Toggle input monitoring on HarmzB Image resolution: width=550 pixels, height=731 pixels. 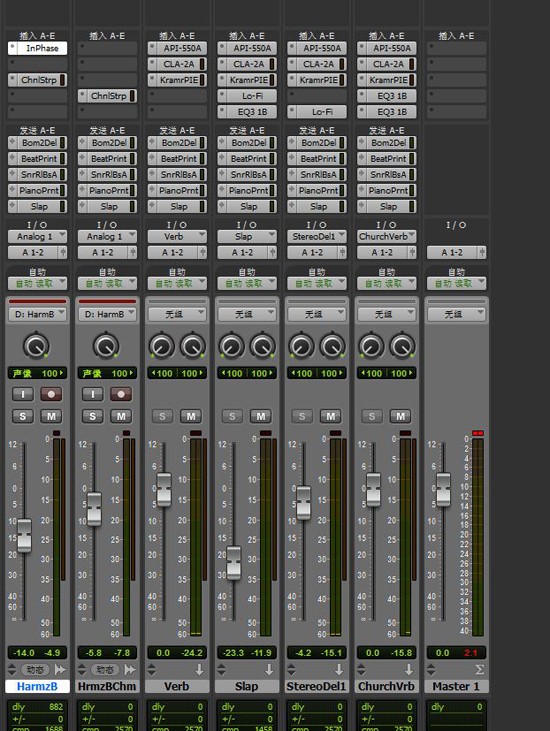22,394
